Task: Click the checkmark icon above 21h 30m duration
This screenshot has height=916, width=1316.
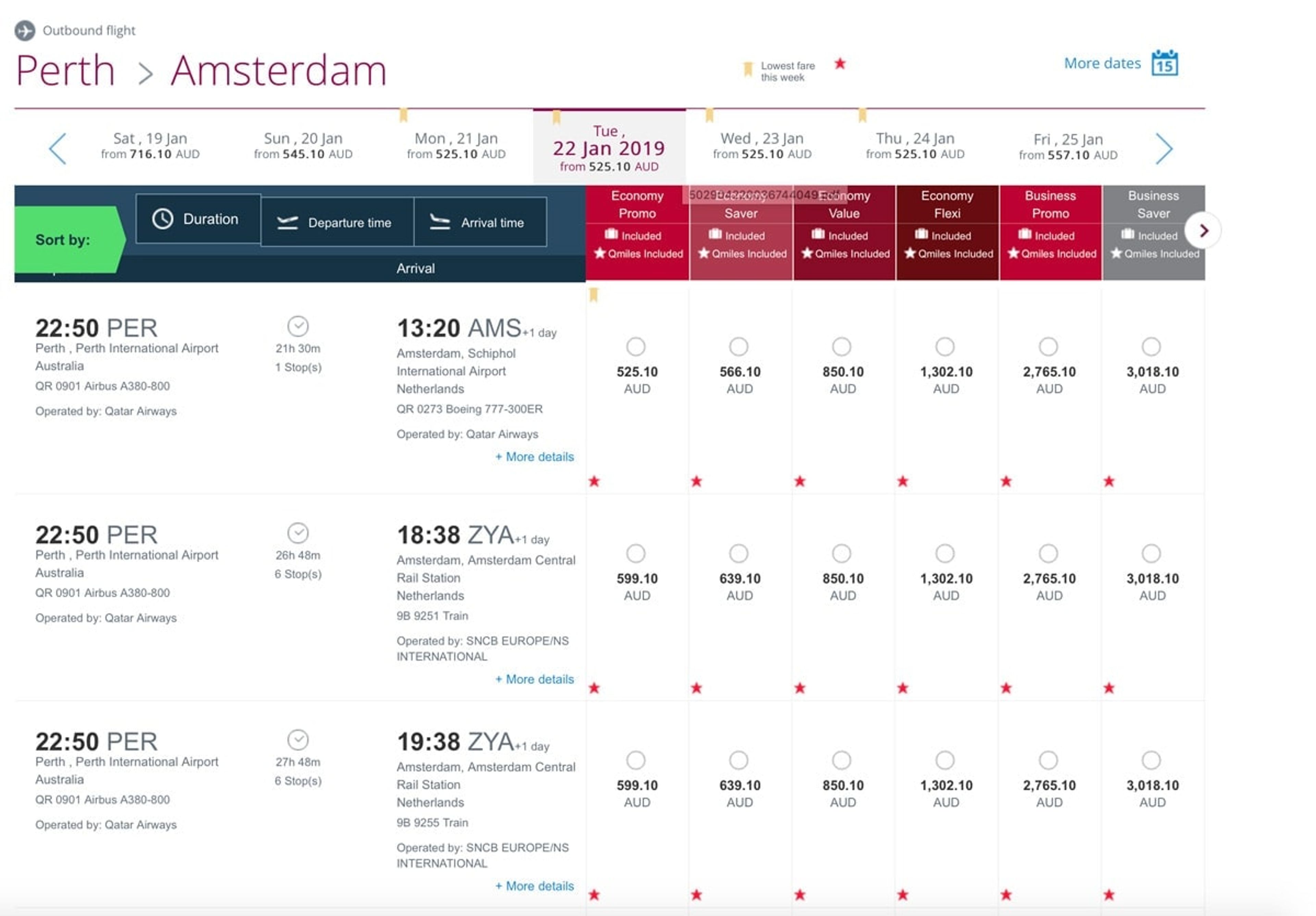Action: (297, 326)
